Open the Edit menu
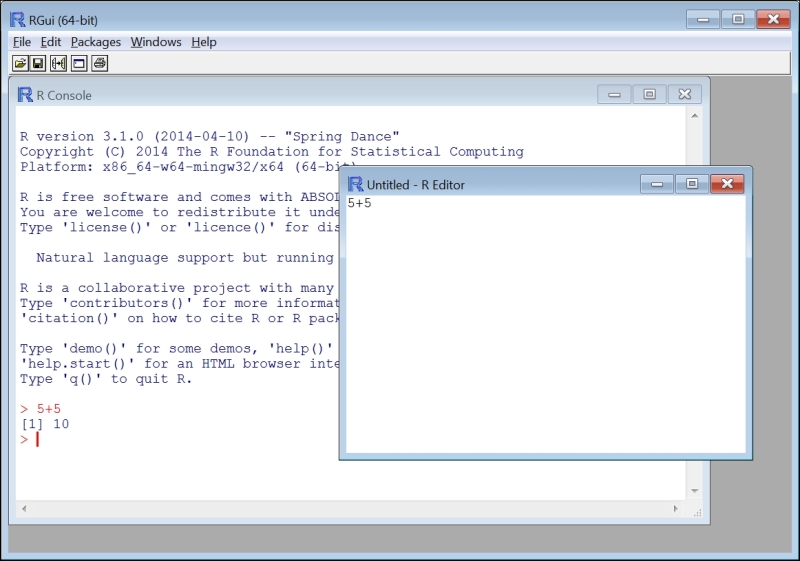The height and width of the screenshot is (561, 800). point(51,42)
